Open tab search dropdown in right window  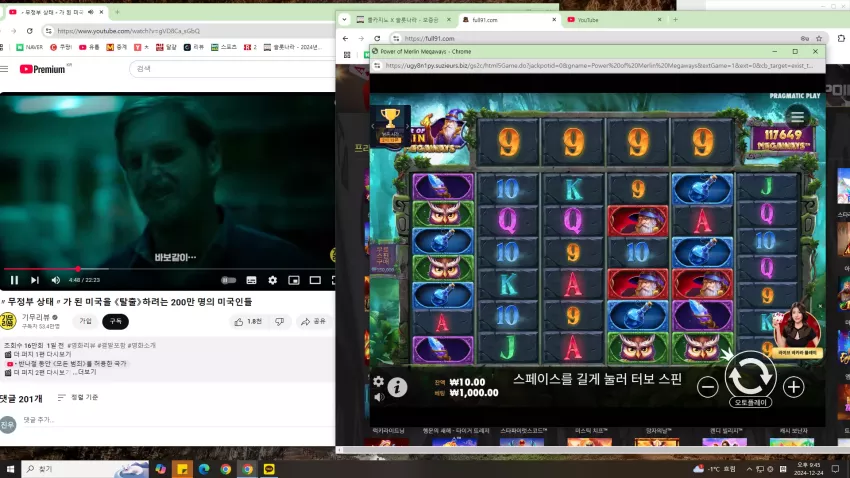(x=344, y=20)
